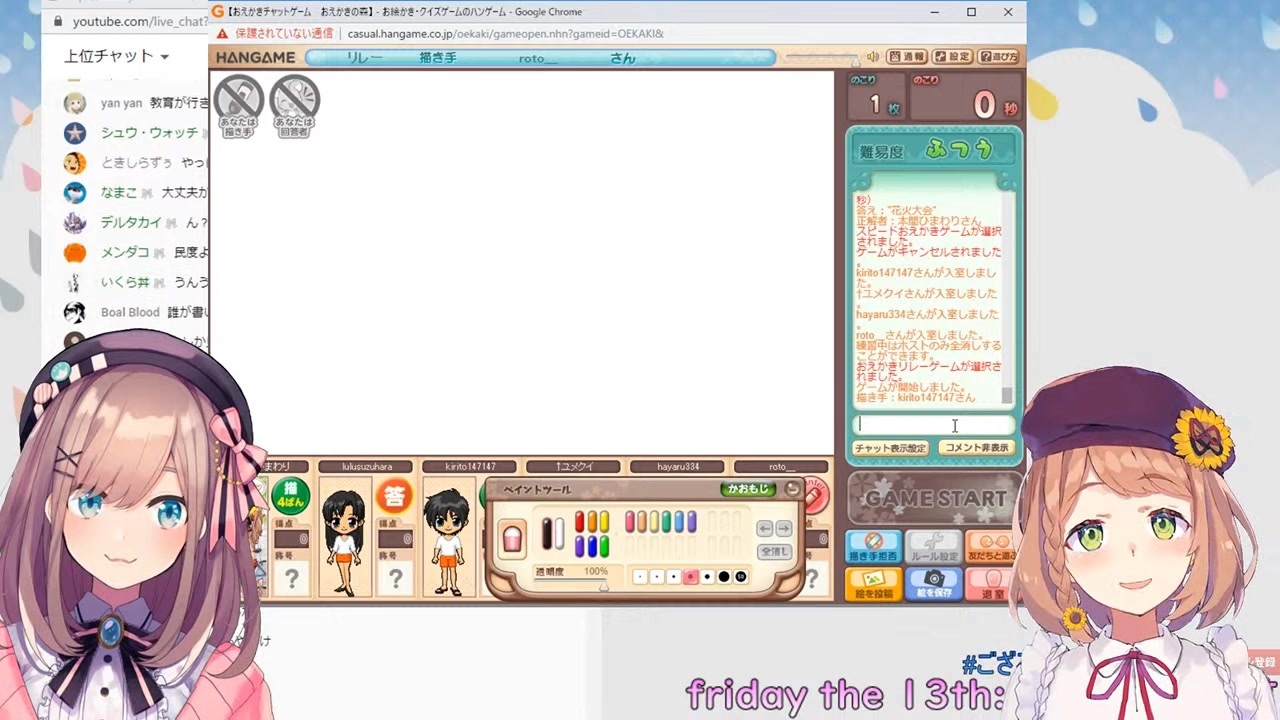This screenshot has width=1280, height=720.
Task: Click the HANGAME logo
Action: coord(255,57)
